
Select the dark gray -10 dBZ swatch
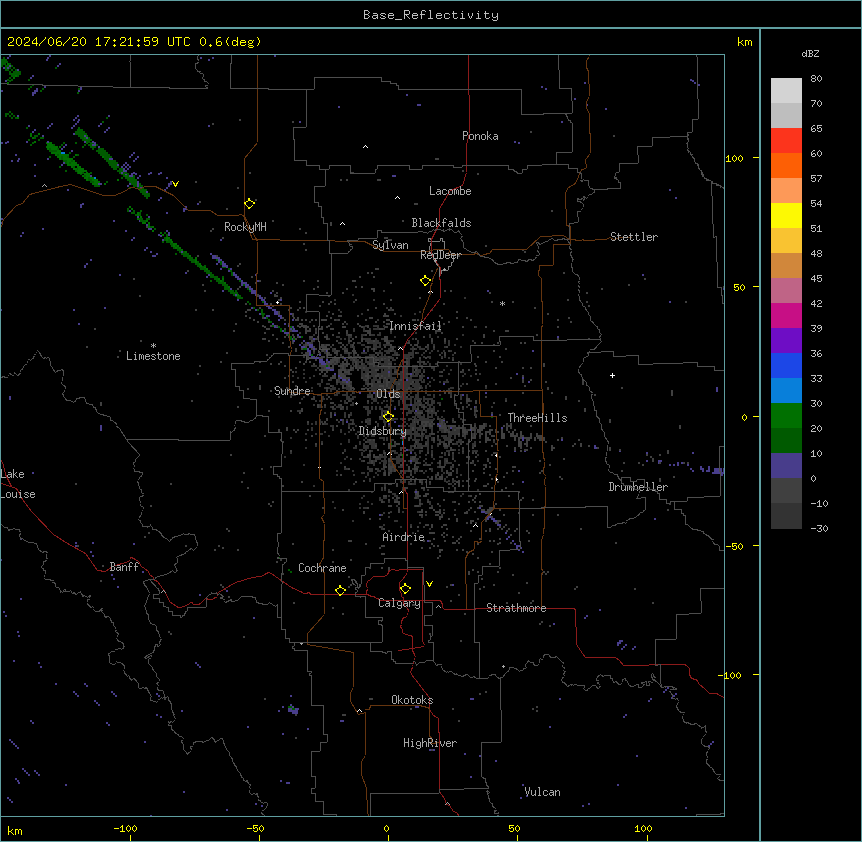point(786,516)
